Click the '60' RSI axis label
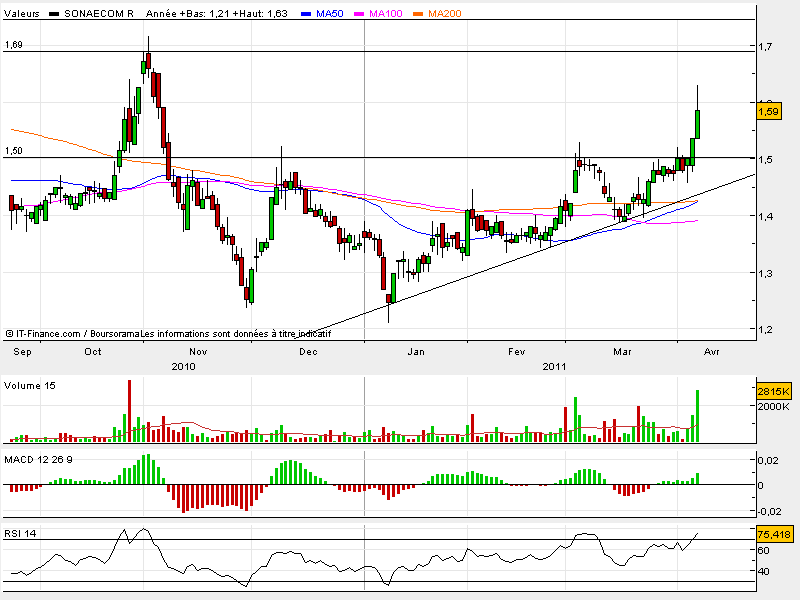Screen dimensions: 800x600 coord(763,551)
